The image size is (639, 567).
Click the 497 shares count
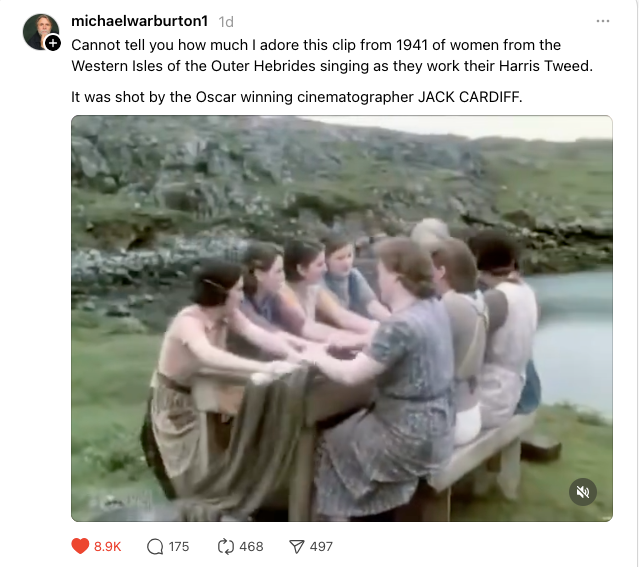(321, 547)
